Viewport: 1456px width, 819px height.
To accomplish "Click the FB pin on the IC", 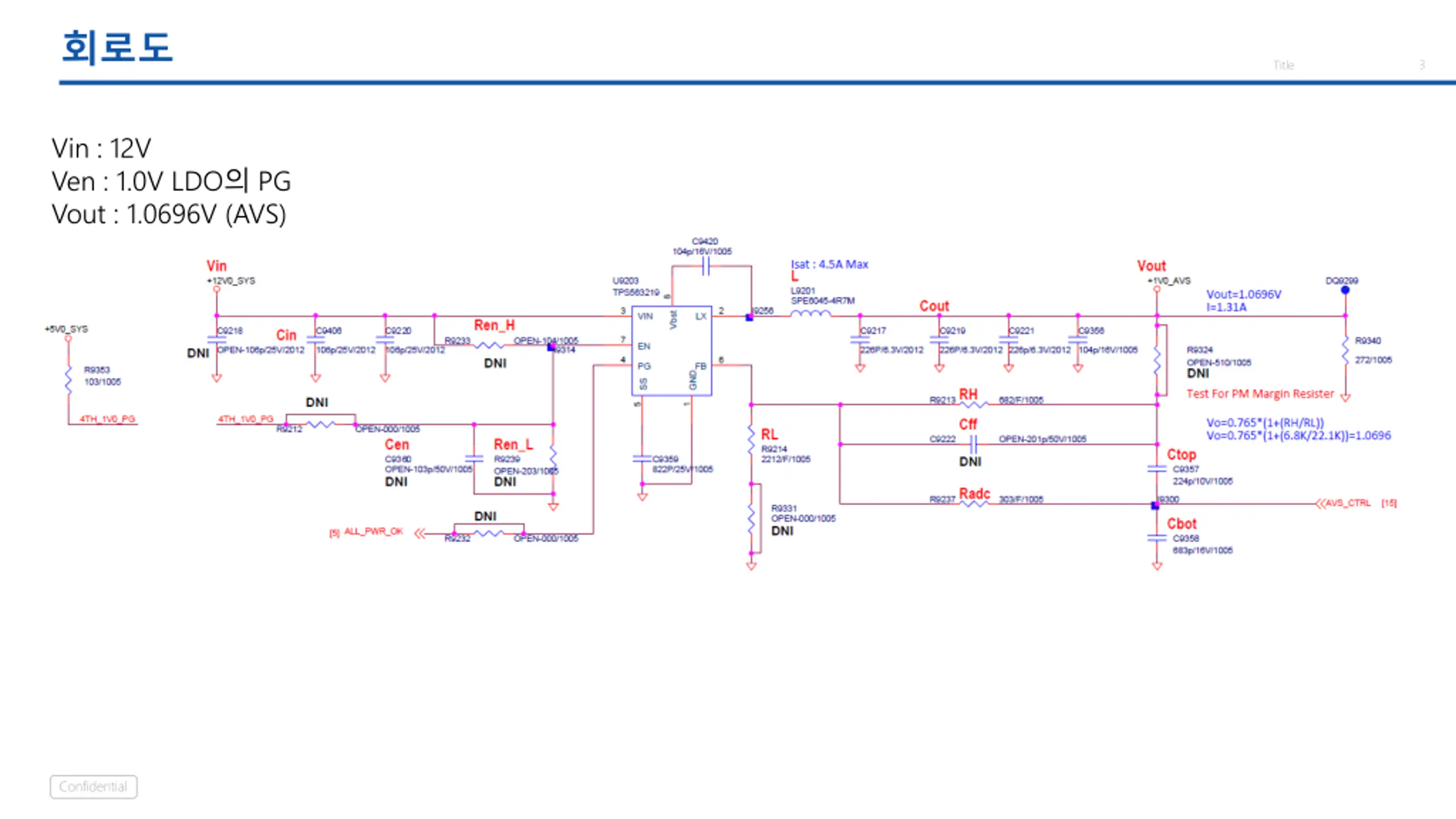I will click(700, 366).
